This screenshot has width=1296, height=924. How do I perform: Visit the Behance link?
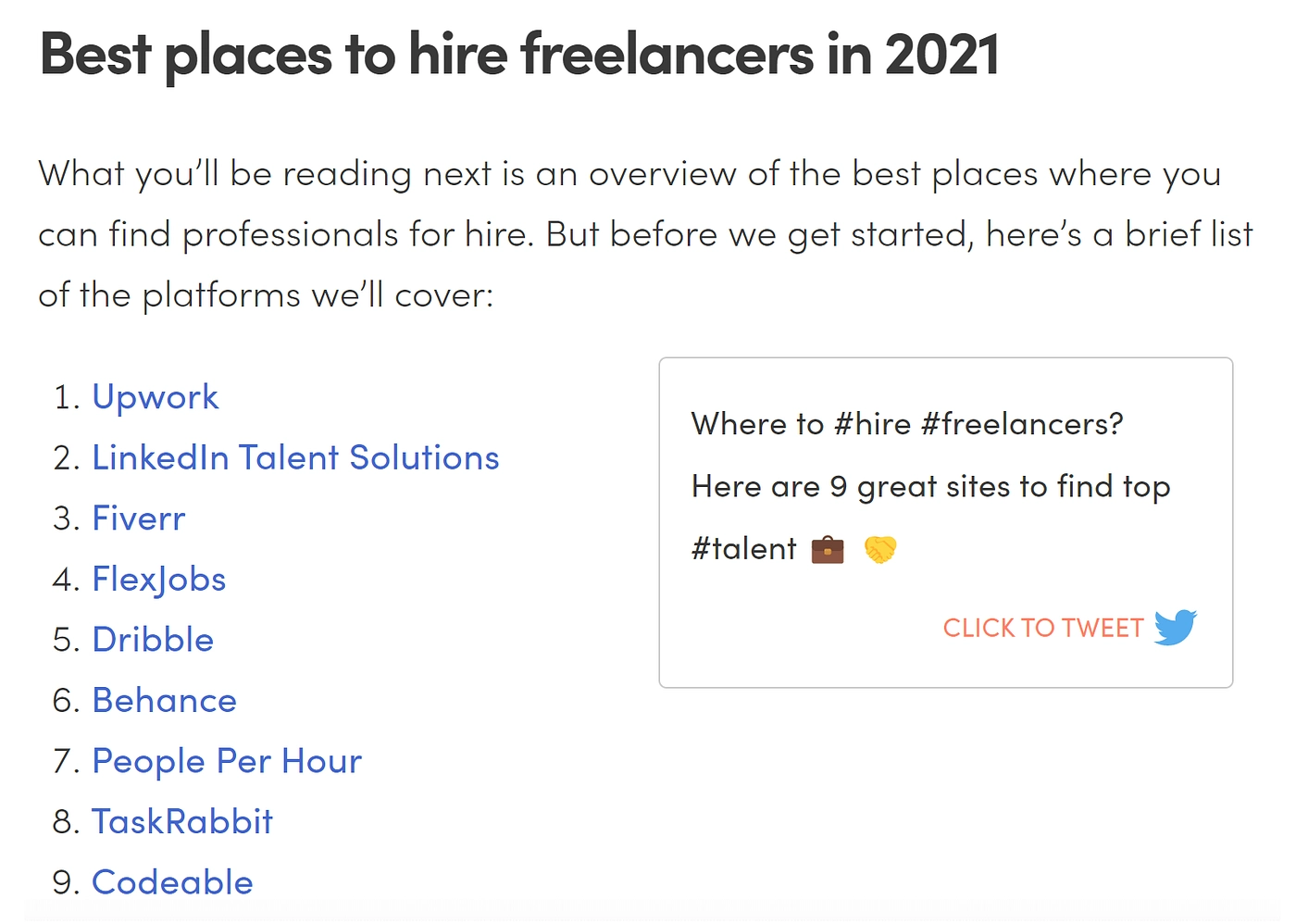click(x=165, y=701)
